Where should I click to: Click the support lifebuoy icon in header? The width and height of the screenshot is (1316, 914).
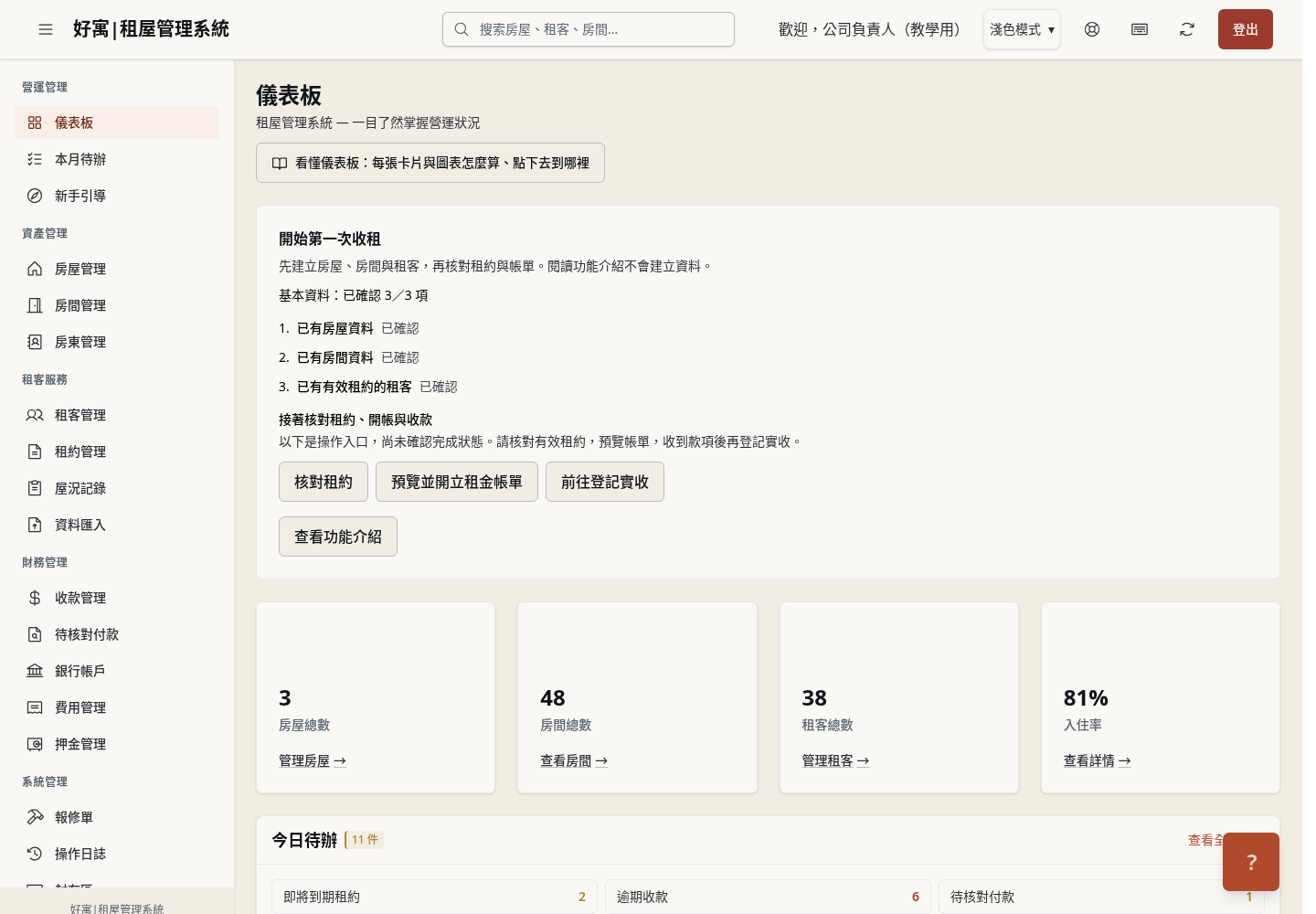click(x=1092, y=29)
